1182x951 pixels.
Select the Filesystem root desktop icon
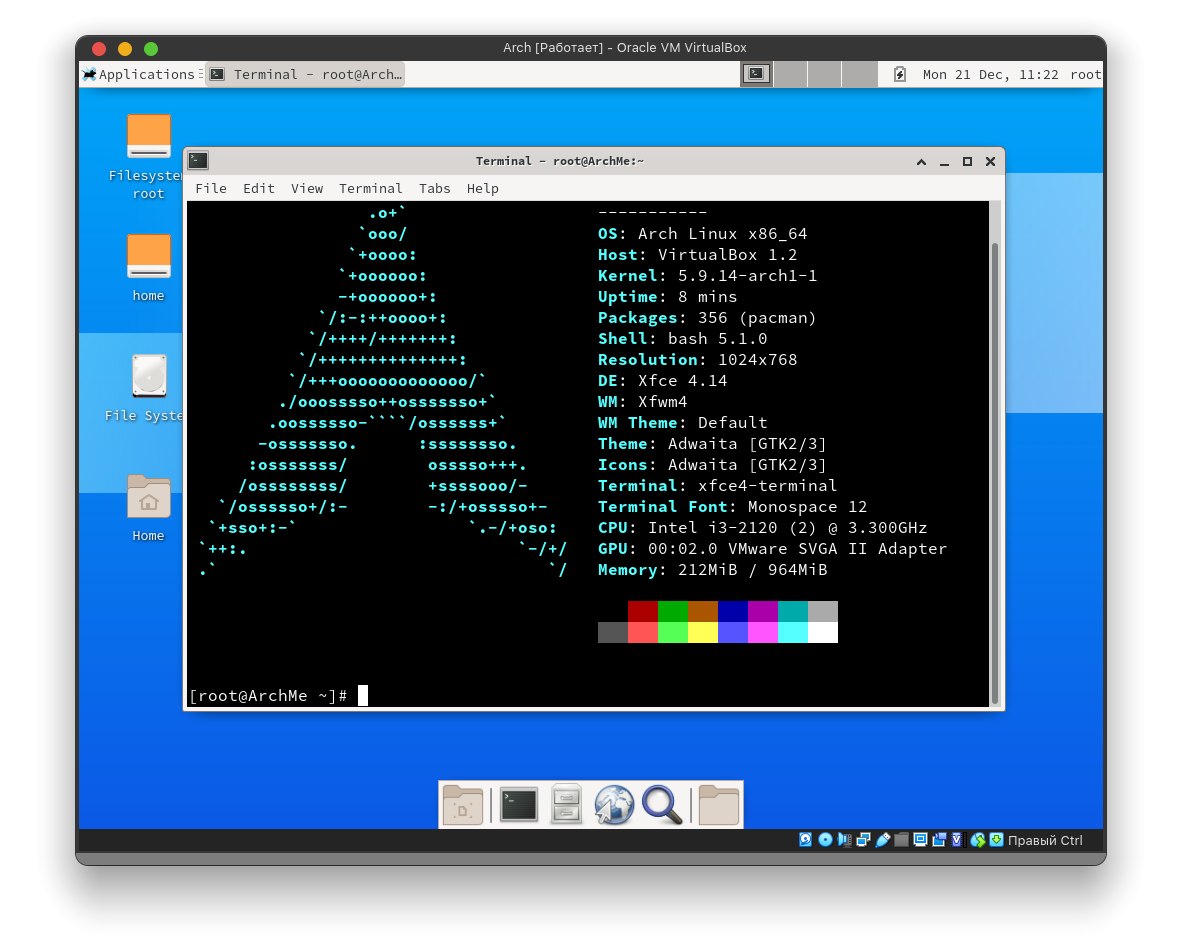coord(149,157)
